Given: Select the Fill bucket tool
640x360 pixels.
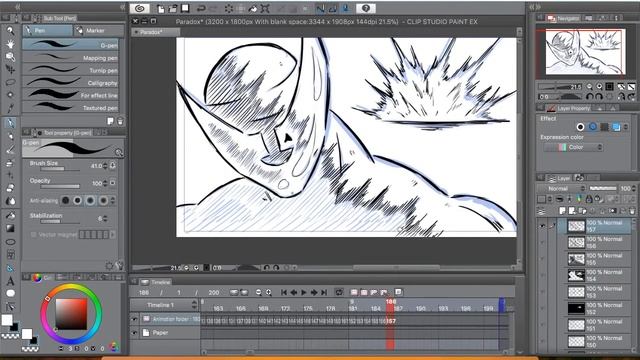Looking at the screenshot, I should (x=10, y=215).
